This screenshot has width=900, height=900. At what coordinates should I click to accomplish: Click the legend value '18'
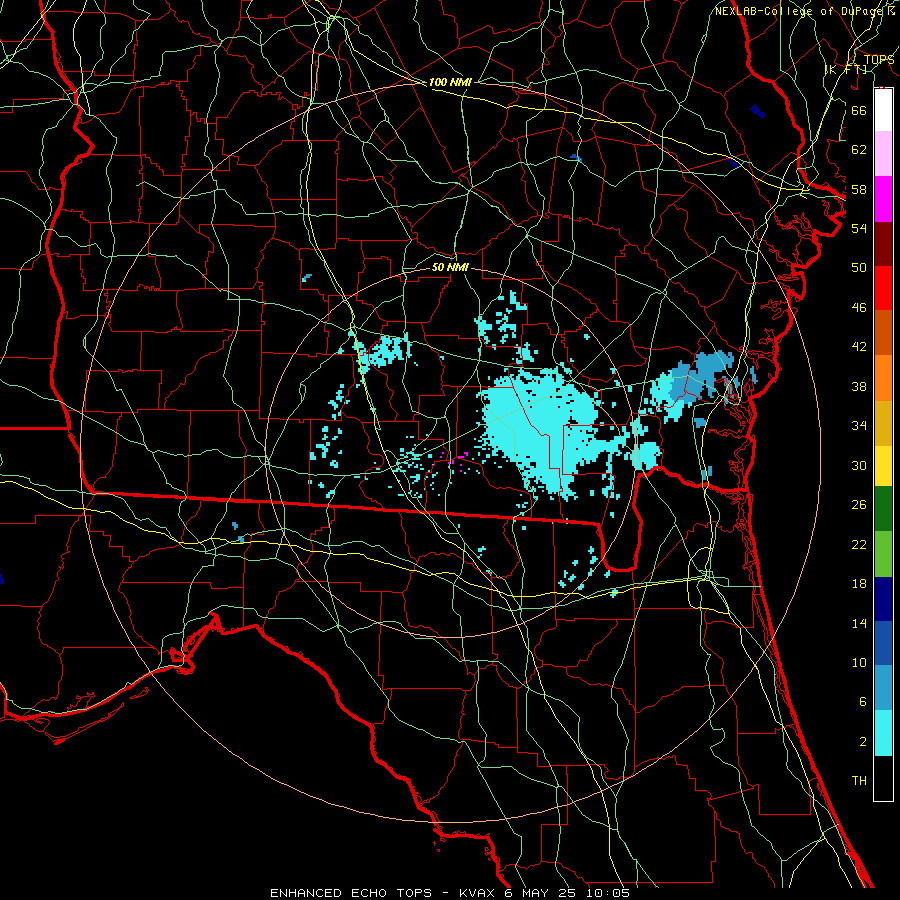859,584
